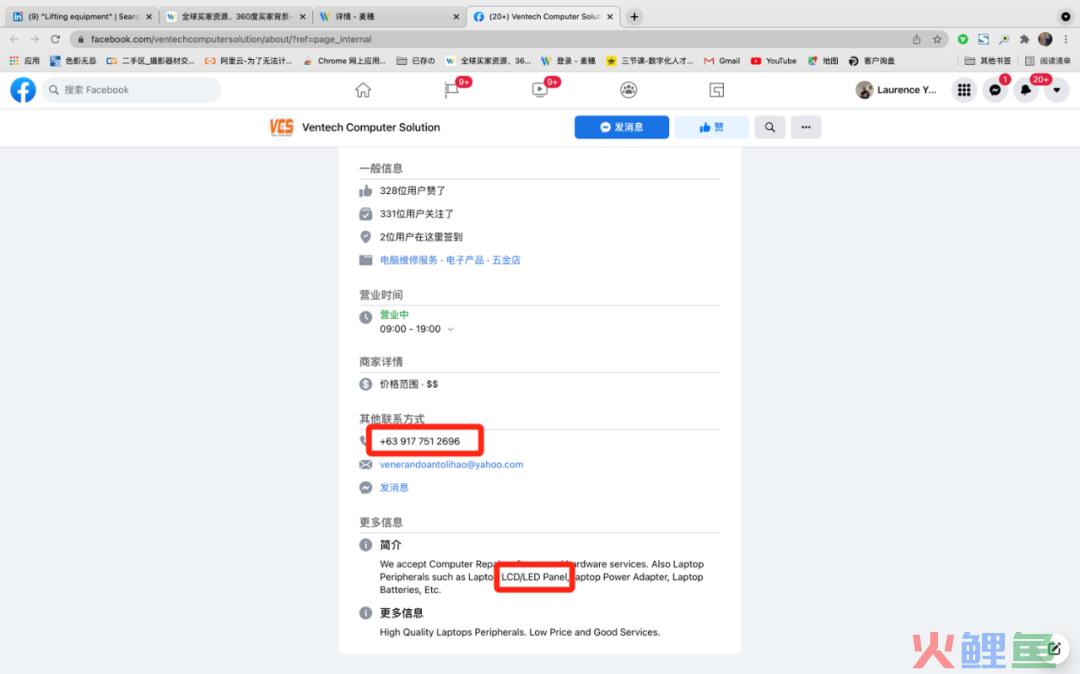Click the Facebook logo

(23, 89)
